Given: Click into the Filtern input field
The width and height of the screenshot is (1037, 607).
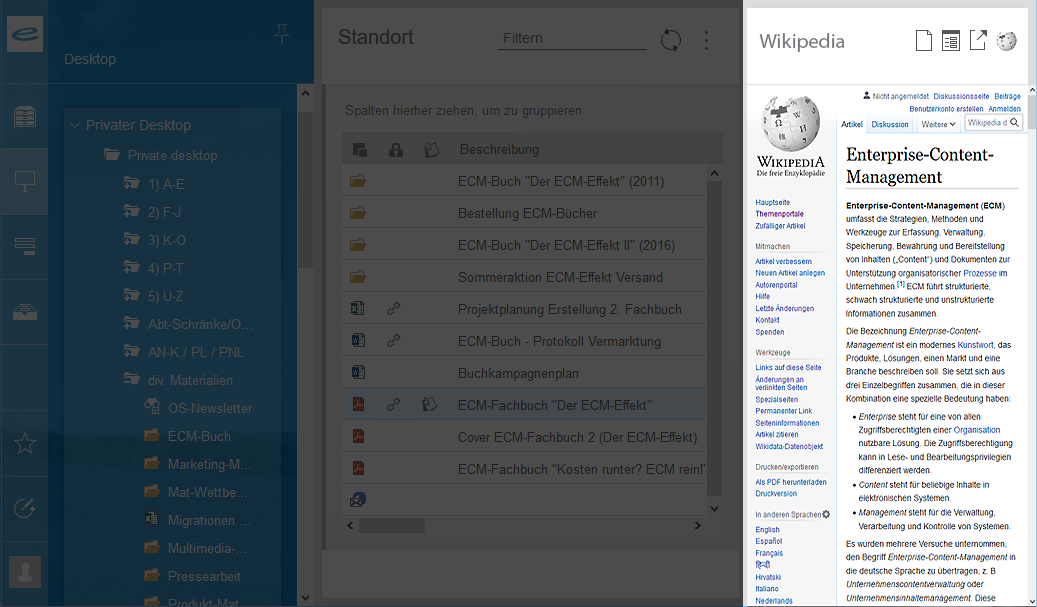Looking at the screenshot, I should click(x=572, y=39).
